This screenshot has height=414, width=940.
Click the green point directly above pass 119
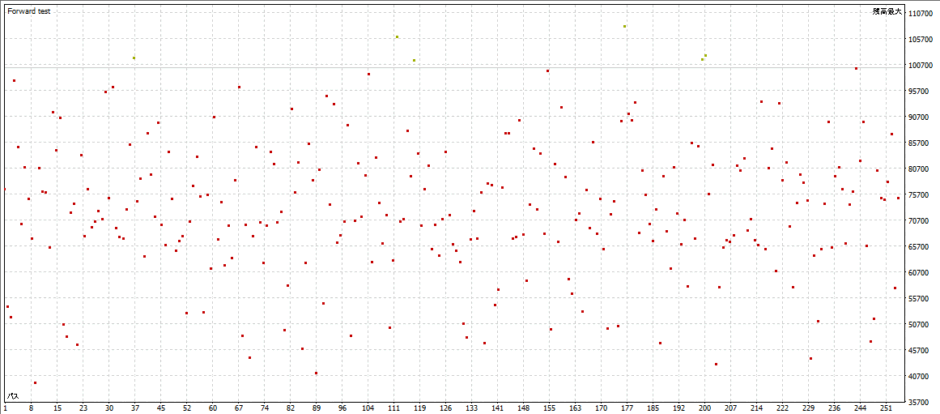(x=414, y=60)
